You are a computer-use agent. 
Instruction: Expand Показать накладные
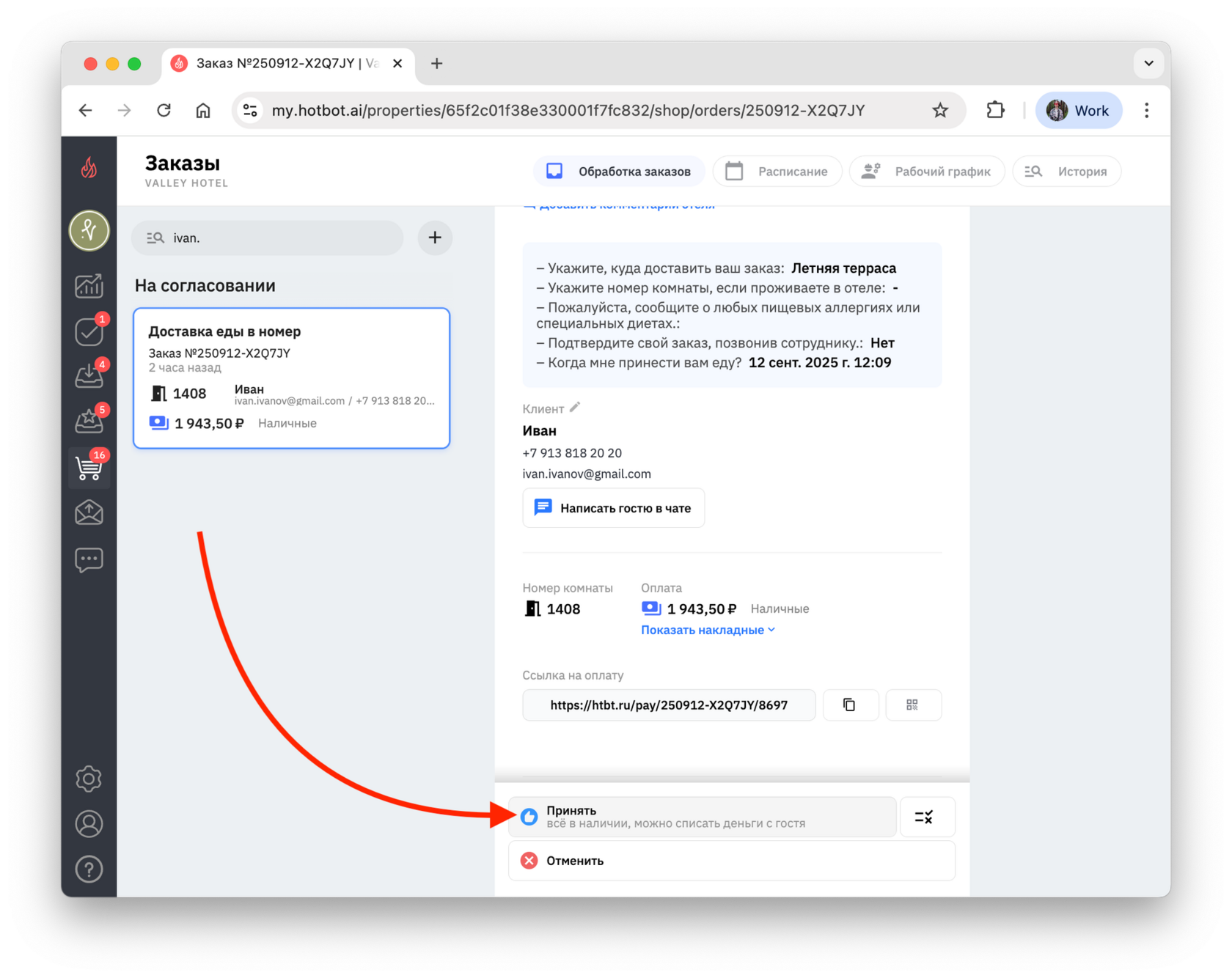[x=708, y=630]
